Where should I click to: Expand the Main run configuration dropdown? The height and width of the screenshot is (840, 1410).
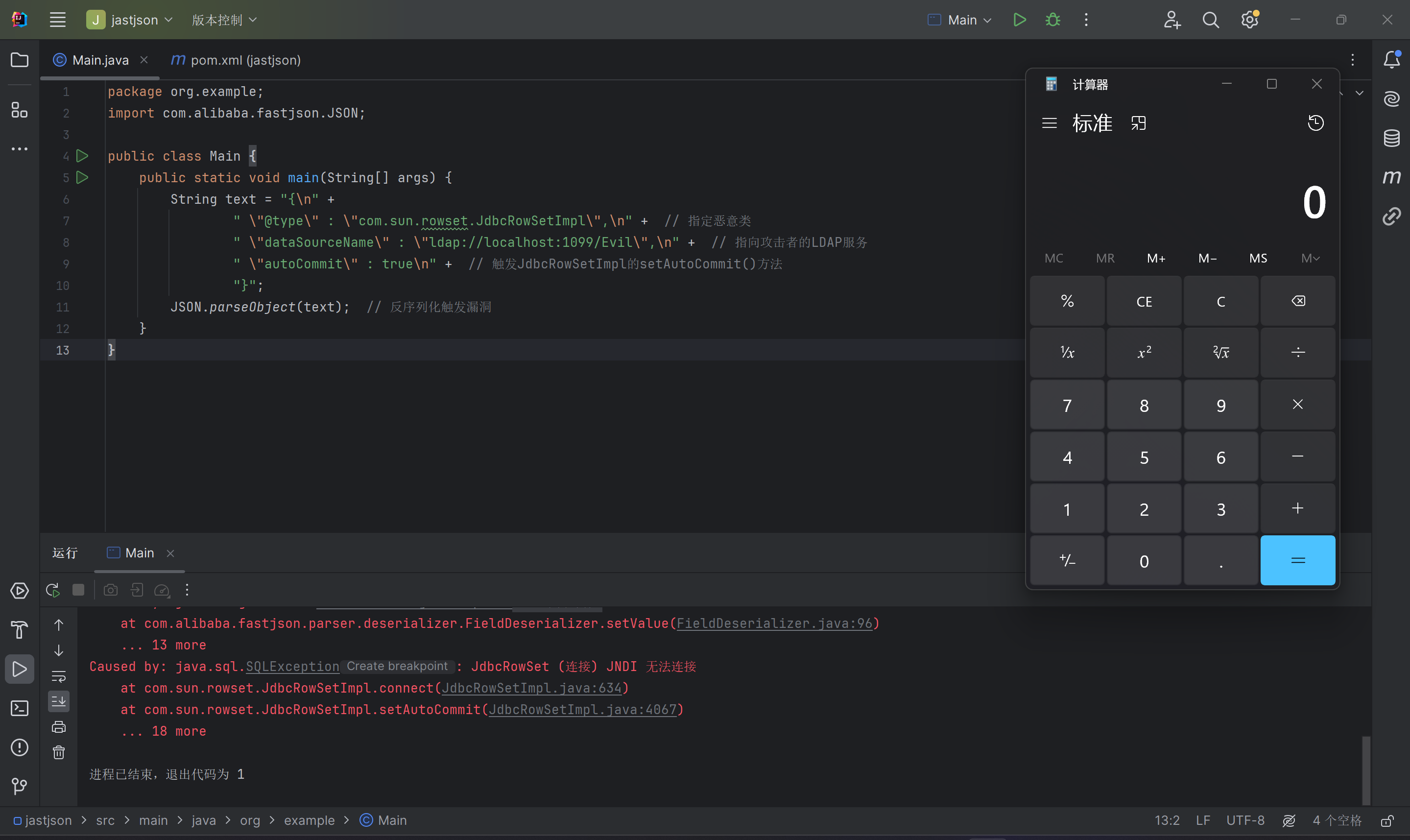(961, 20)
